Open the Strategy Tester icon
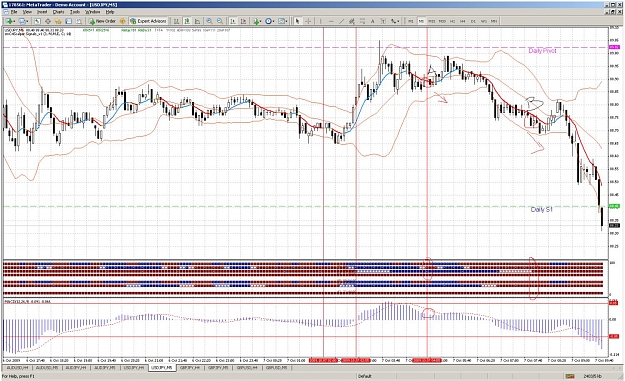This screenshot has height=381, width=625. pos(79,21)
